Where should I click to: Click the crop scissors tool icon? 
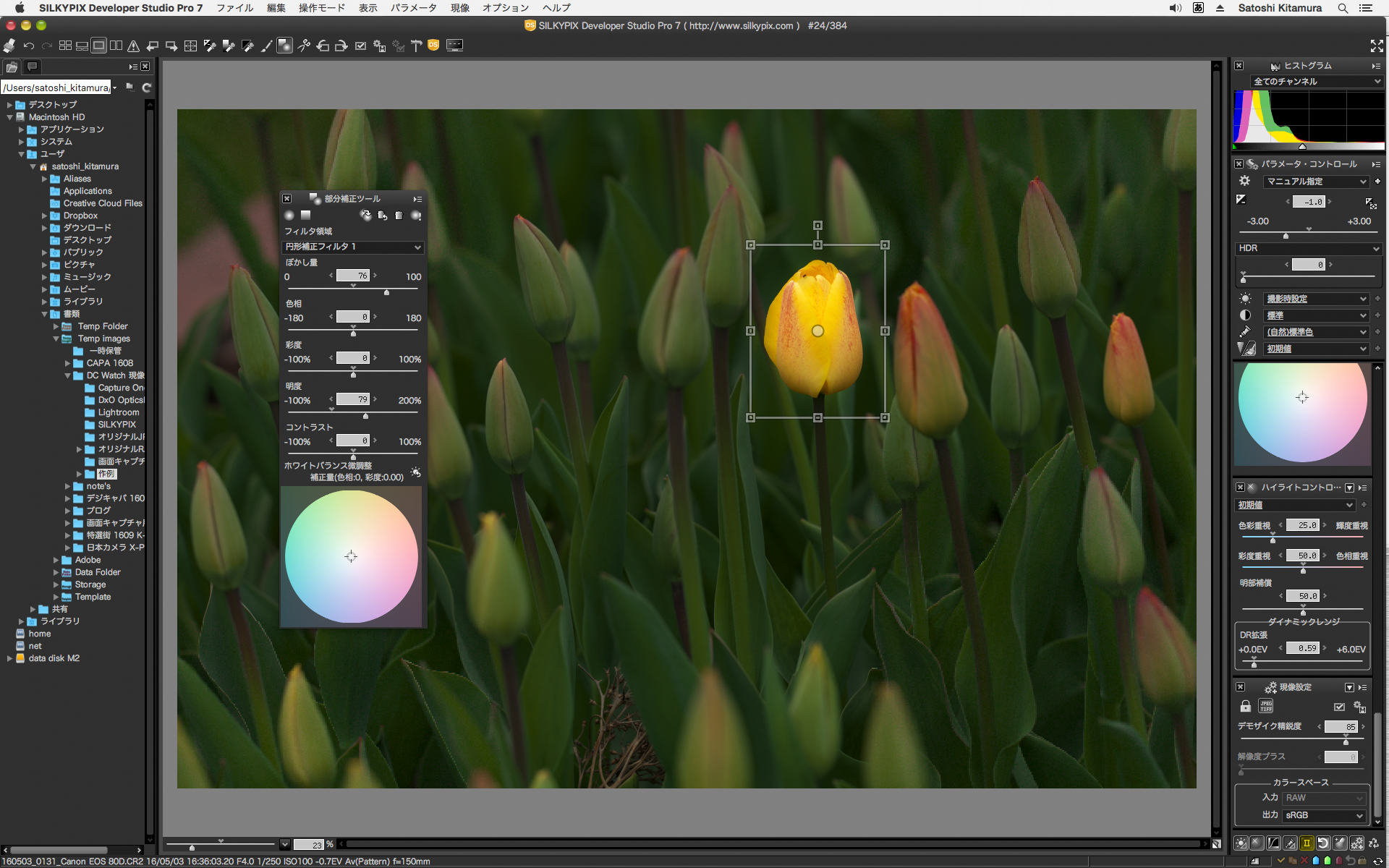[304, 46]
